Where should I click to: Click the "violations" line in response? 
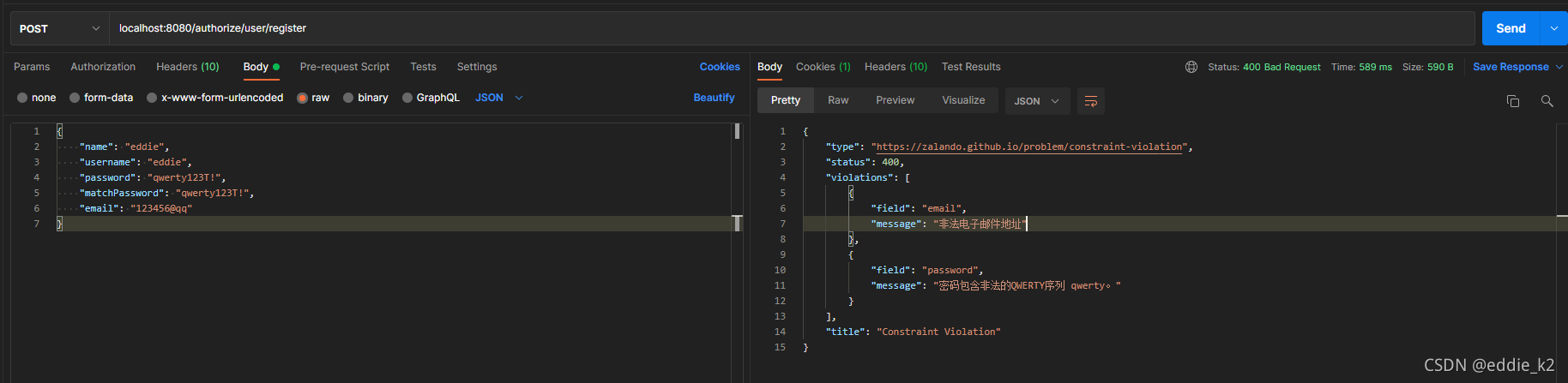point(868,177)
